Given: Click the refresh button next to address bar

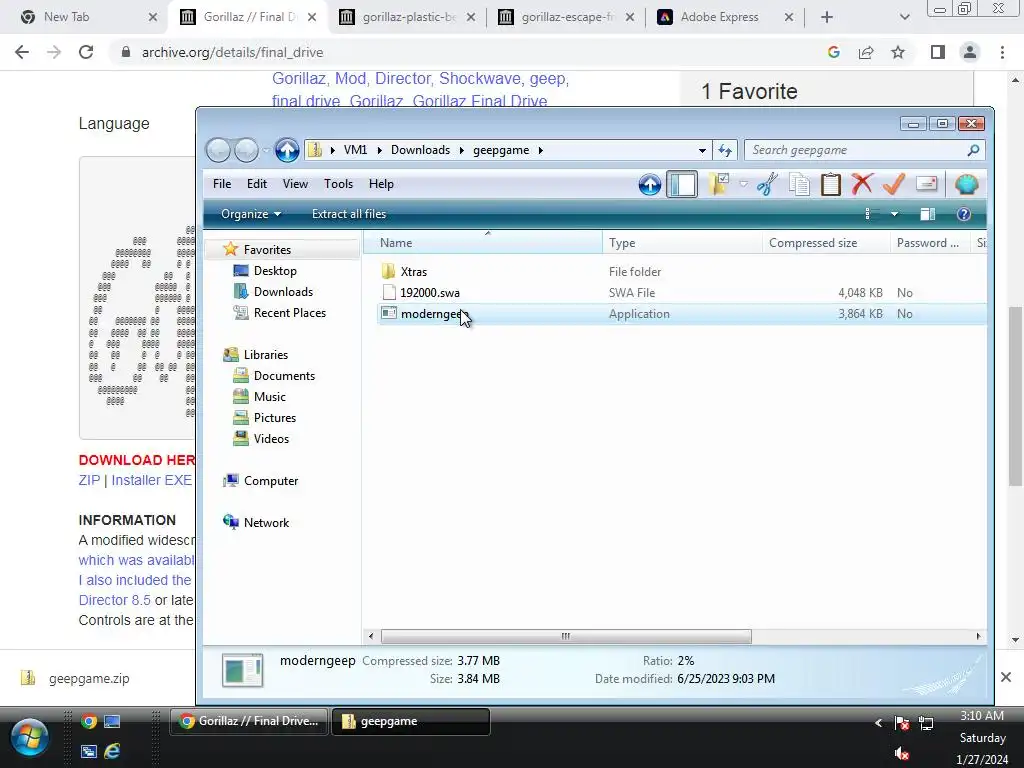Looking at the screenshot, I should coord(725,150).
